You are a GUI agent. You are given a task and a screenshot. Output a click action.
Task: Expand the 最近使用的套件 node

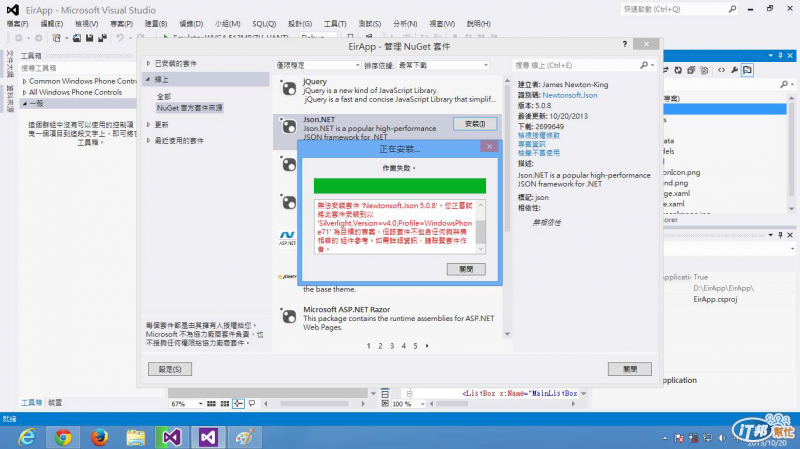point(148,140)
